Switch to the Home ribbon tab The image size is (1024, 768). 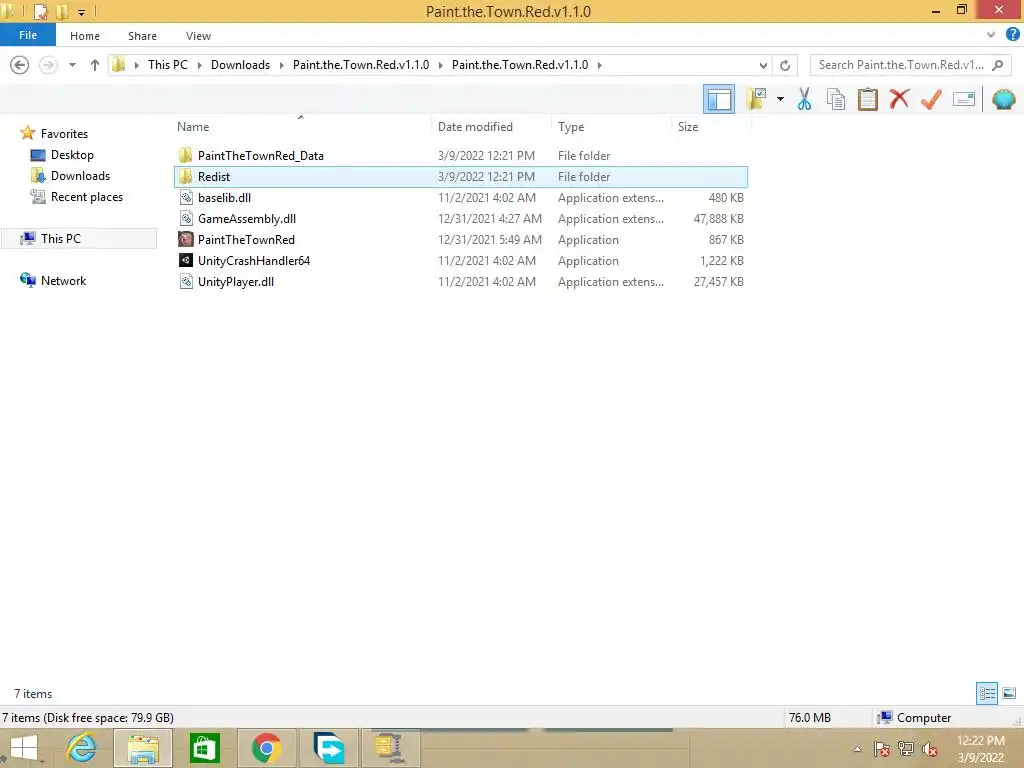tap(85, 36)
